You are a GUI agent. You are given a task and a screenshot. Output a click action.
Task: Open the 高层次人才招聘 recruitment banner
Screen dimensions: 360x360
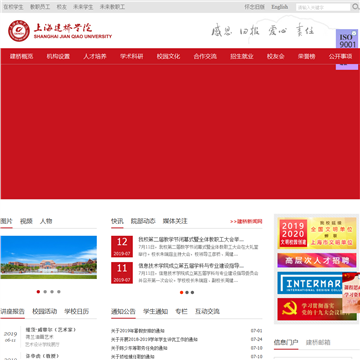(x=317, y=260)
